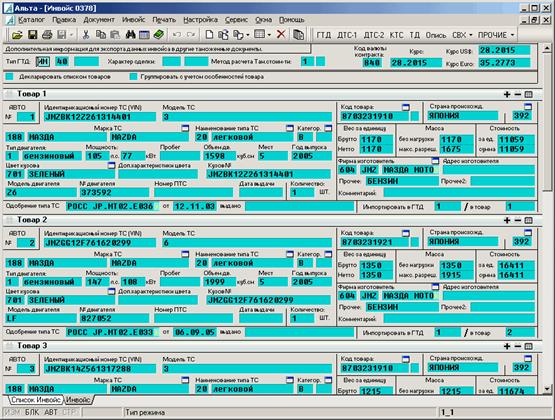Enable 'Группировать с учетом особенностей товара' checkbox
The height and width of the screenshot is (420, 555).
(x=133, y=76)
